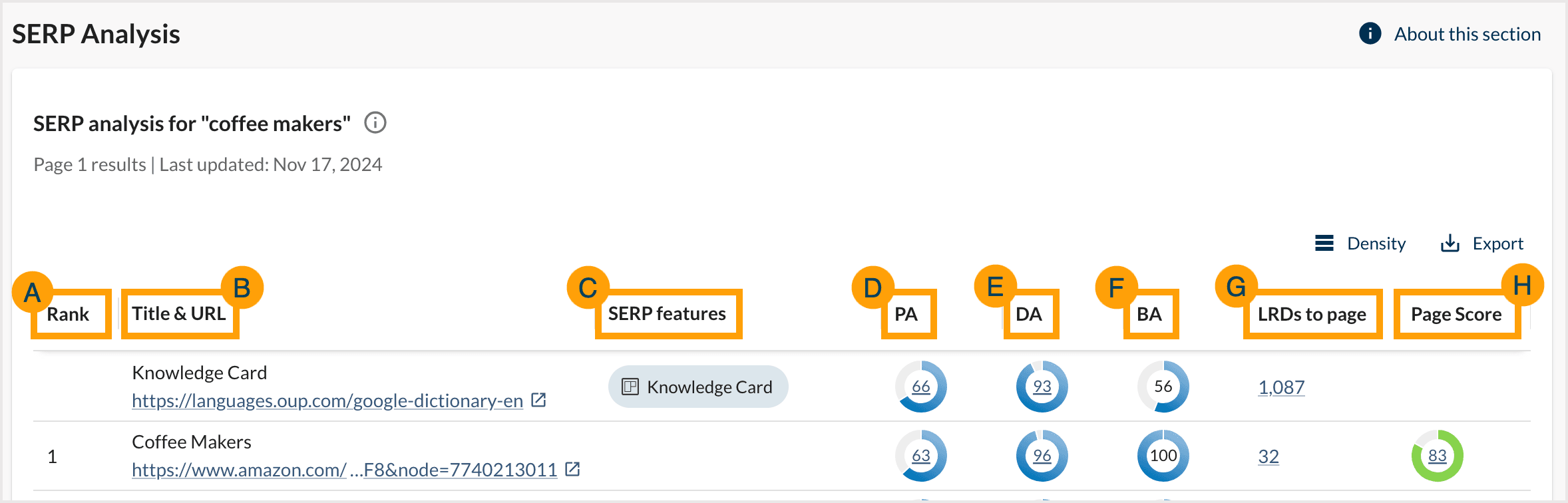
Task: Sort the table by the DA column
Action: pyautogui.click(x=1030, y=313)
